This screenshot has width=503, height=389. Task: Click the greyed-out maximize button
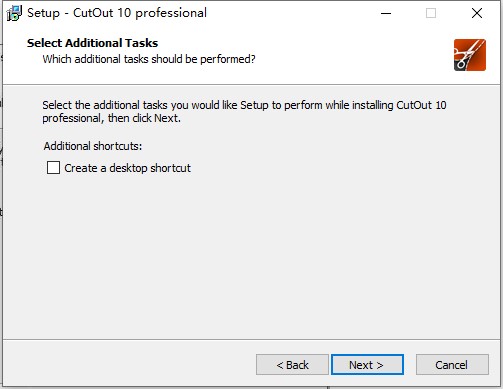[x=431, y=13]
